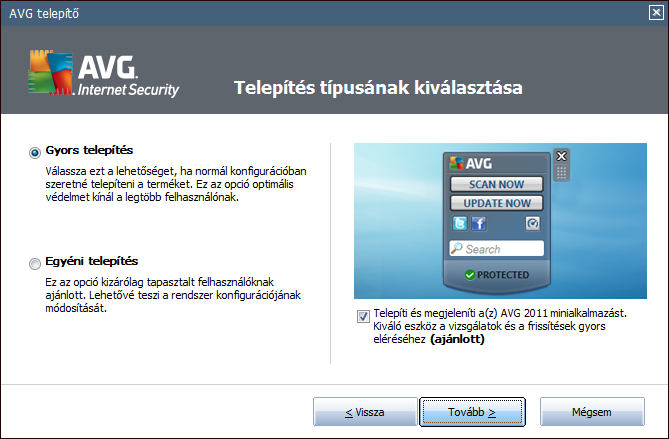Select the Gyors telepítés radio button
This screenshot has height=439, width=669.
pyautogui.click(x=35, y=152)
